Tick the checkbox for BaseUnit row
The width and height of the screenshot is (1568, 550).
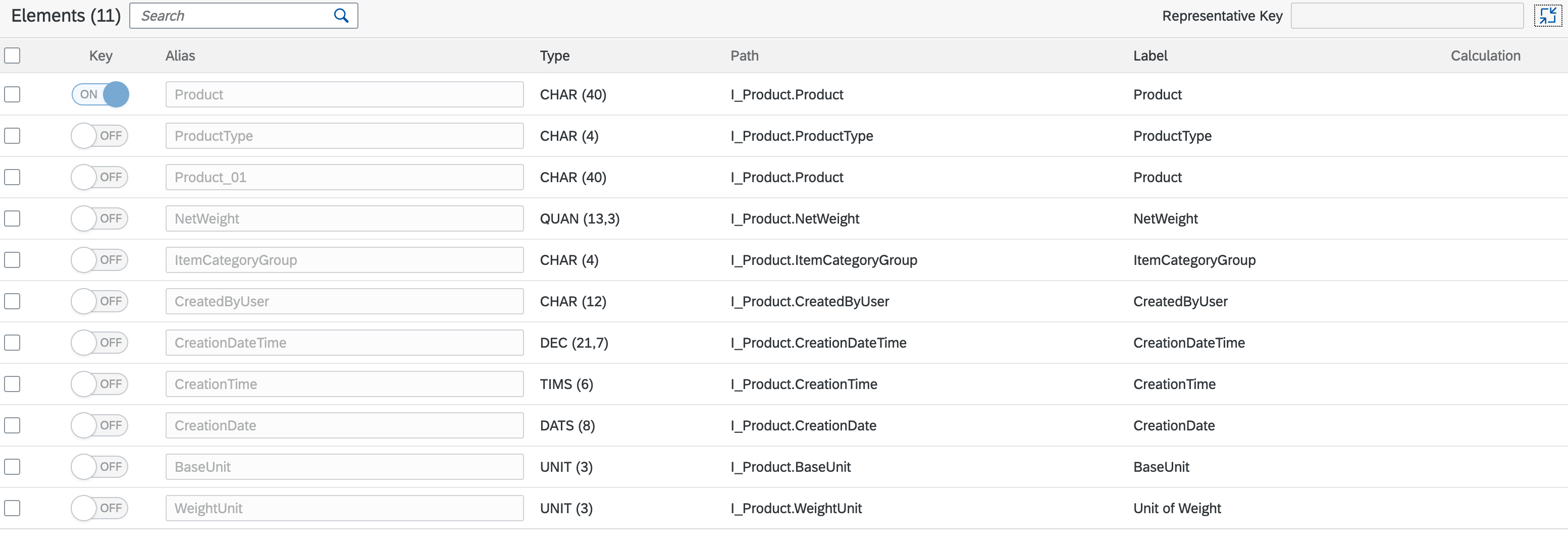pos(12,467)
